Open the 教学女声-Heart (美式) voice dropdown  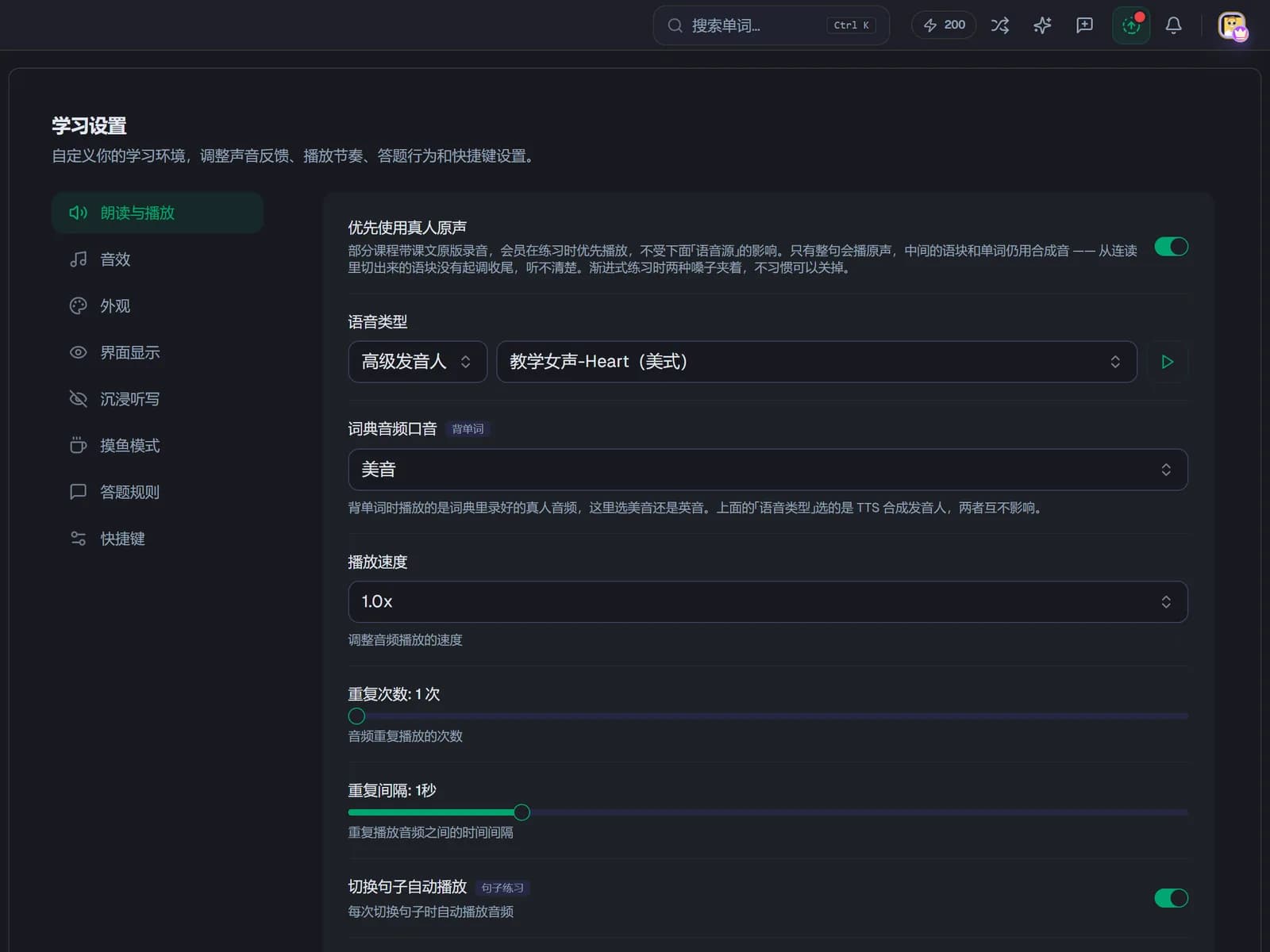[817, 362]
